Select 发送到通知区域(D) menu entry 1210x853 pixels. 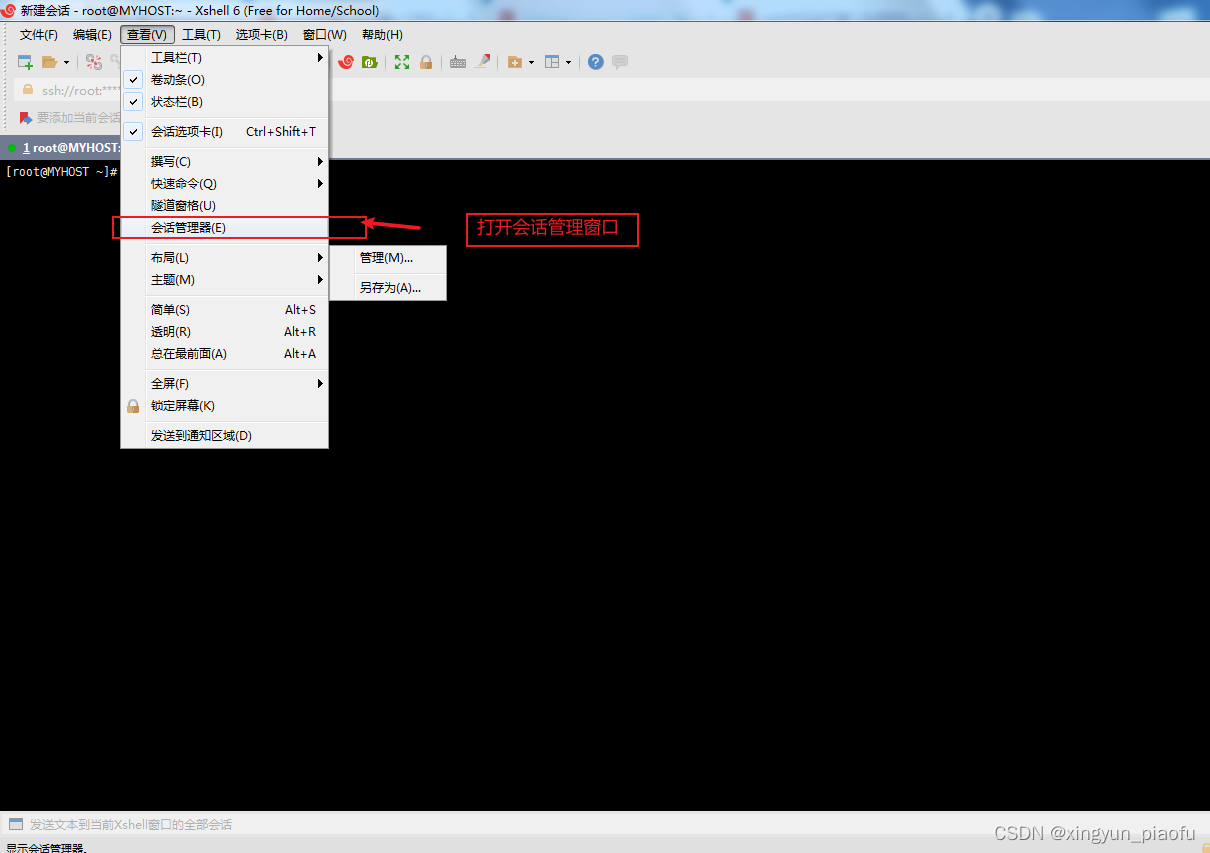click(225, 436)
